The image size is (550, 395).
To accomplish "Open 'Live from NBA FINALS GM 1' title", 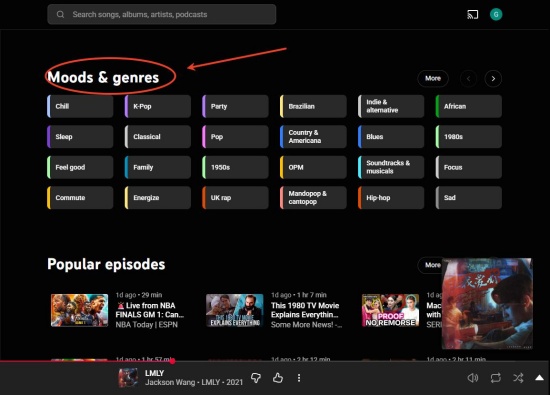I will click(x=150, y=310).
